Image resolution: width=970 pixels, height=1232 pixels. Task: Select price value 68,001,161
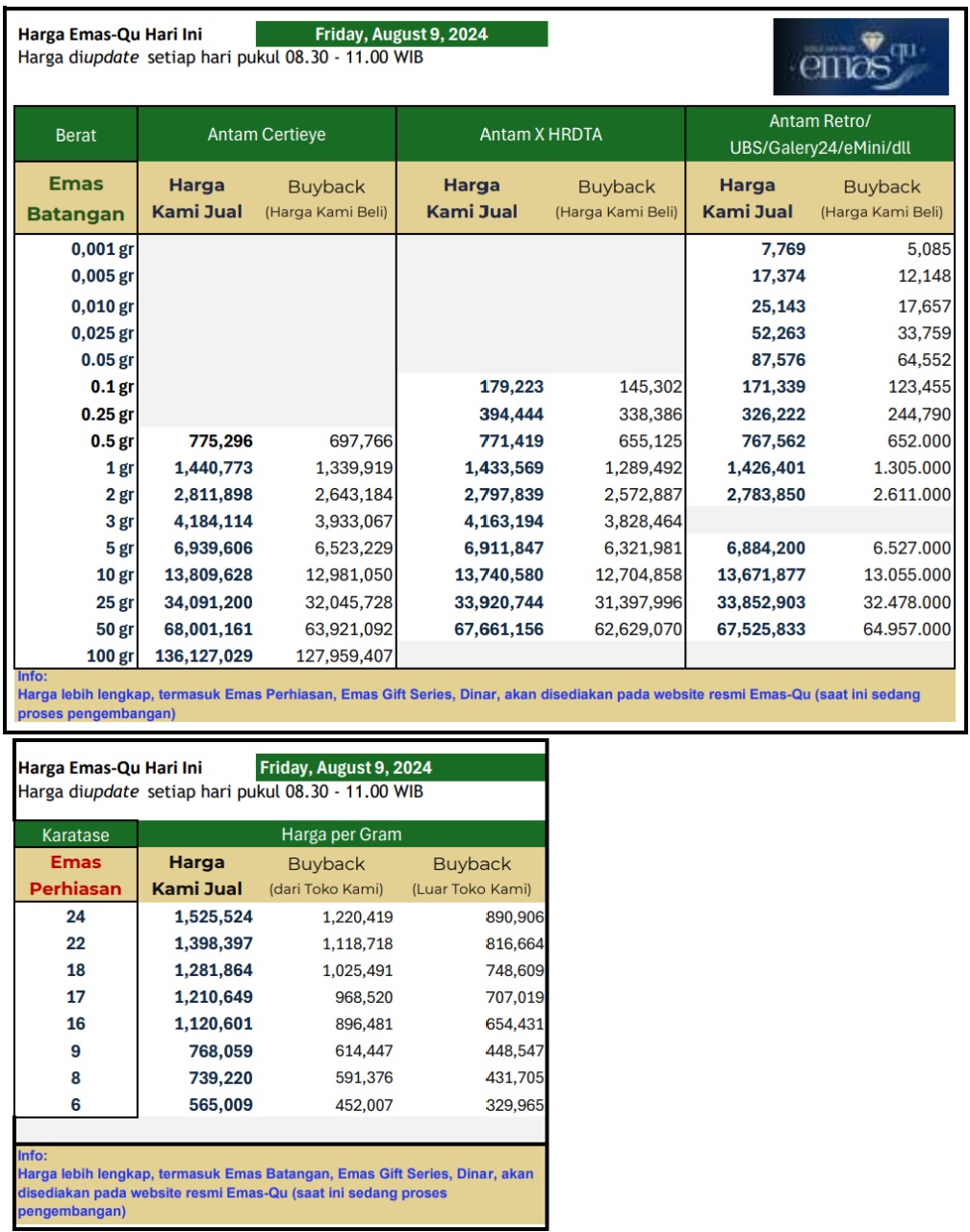(x=209, y=629)
